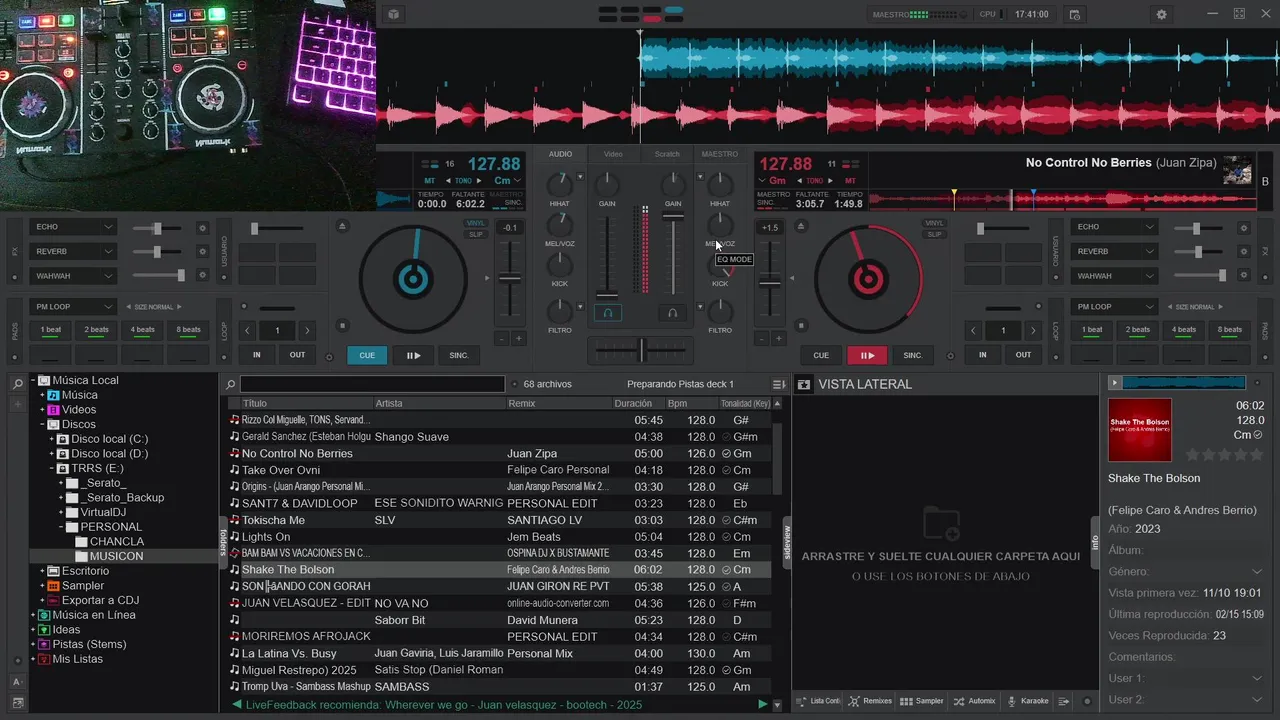This screenshot has width=1280, height=720.
Task: Sort by the Duración column header
Action: [639, 404]
